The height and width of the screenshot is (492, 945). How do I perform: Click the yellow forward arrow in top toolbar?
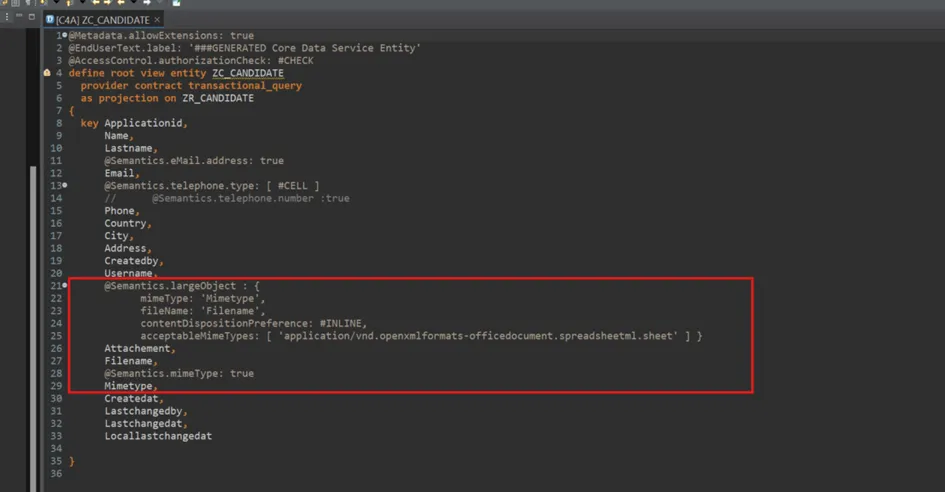click(109, 3)
